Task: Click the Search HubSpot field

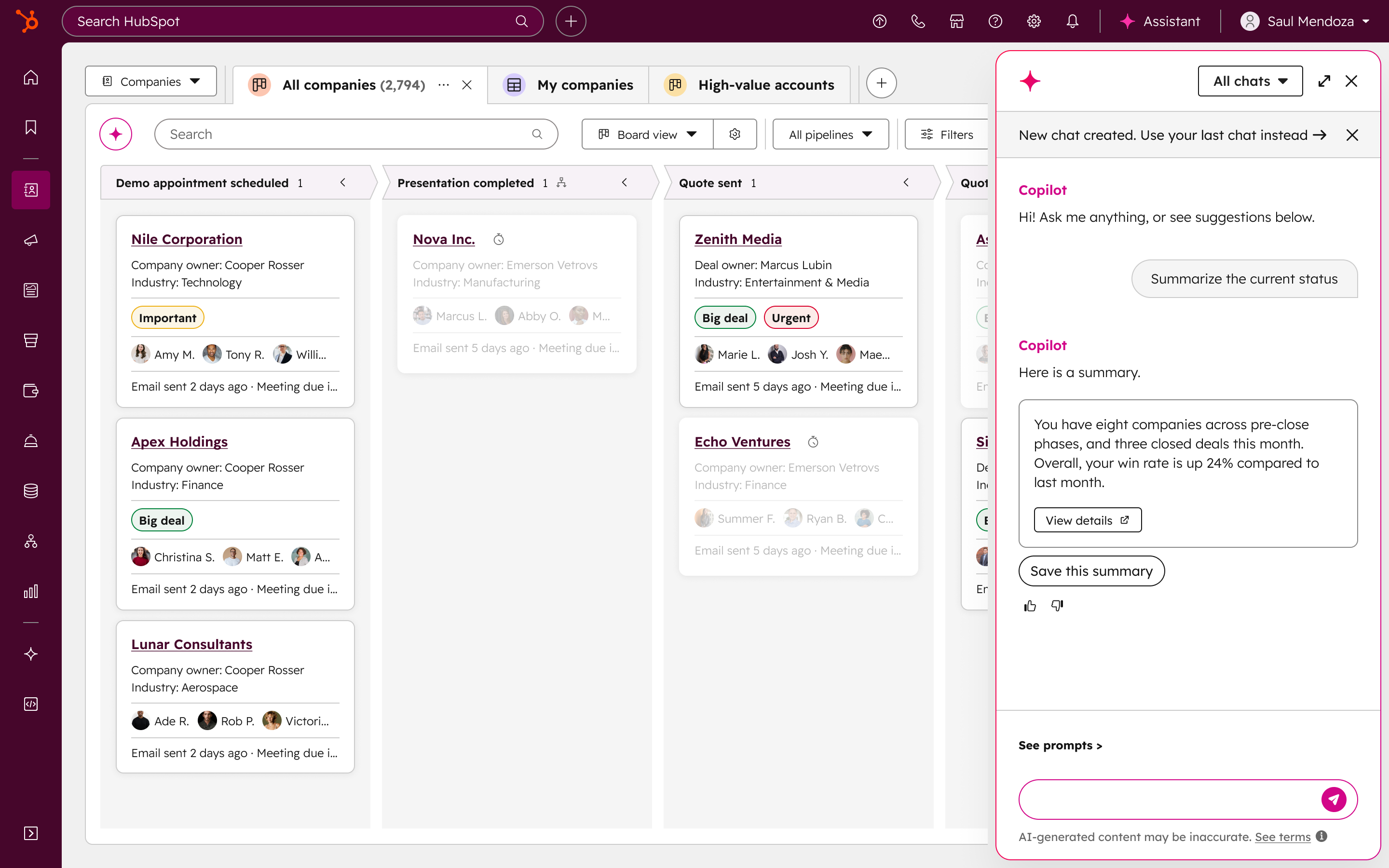Action: click(x=302, y=21)
